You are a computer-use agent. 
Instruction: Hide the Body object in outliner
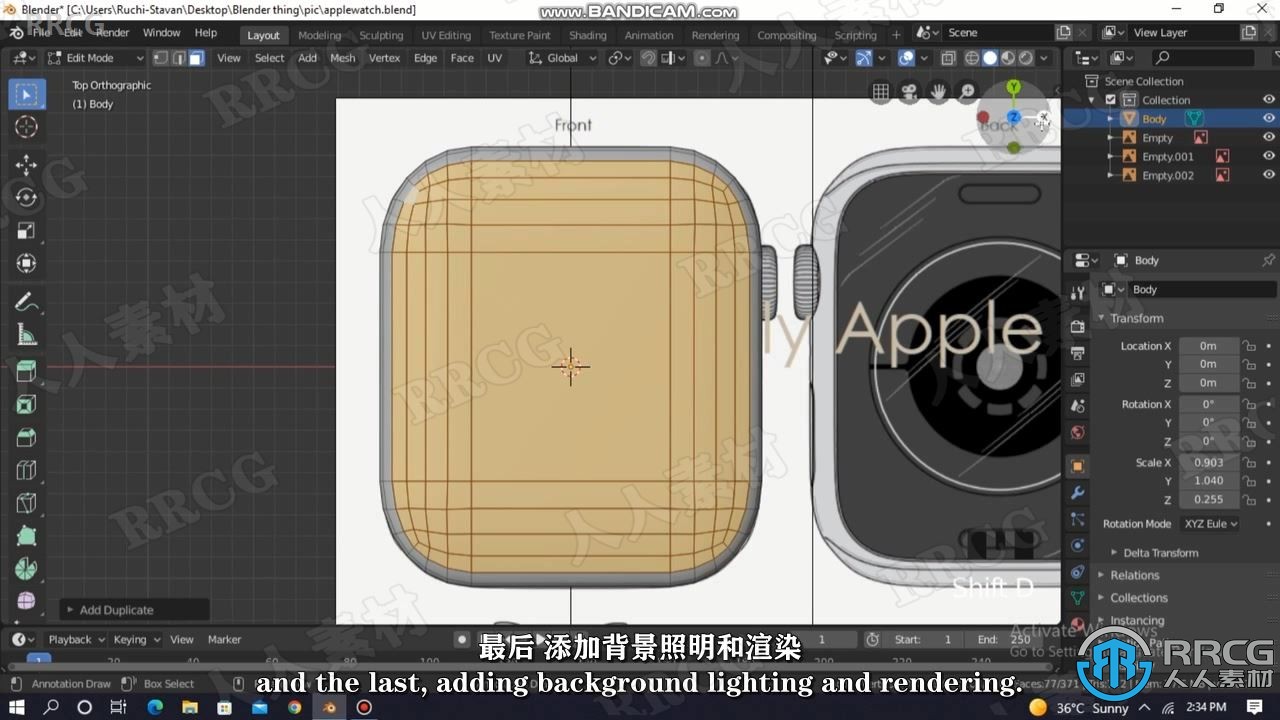(1268, 118)
